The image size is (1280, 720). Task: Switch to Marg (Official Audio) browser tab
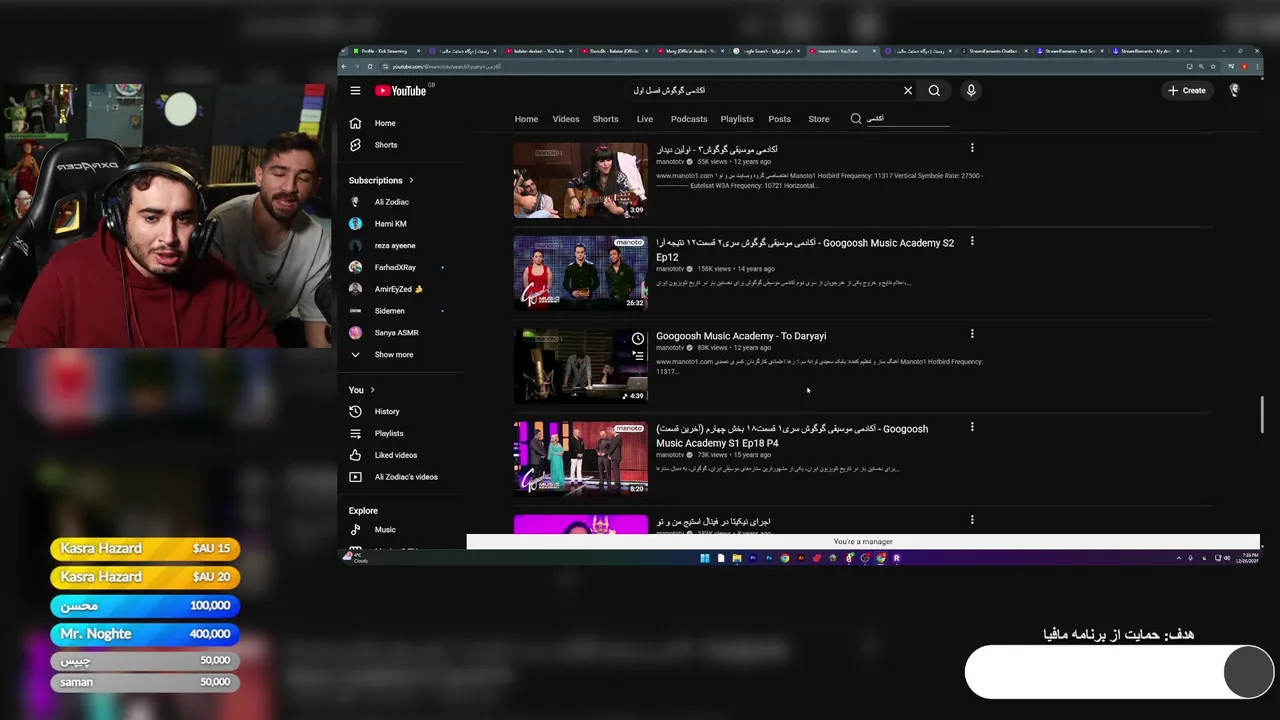(690, 51)
